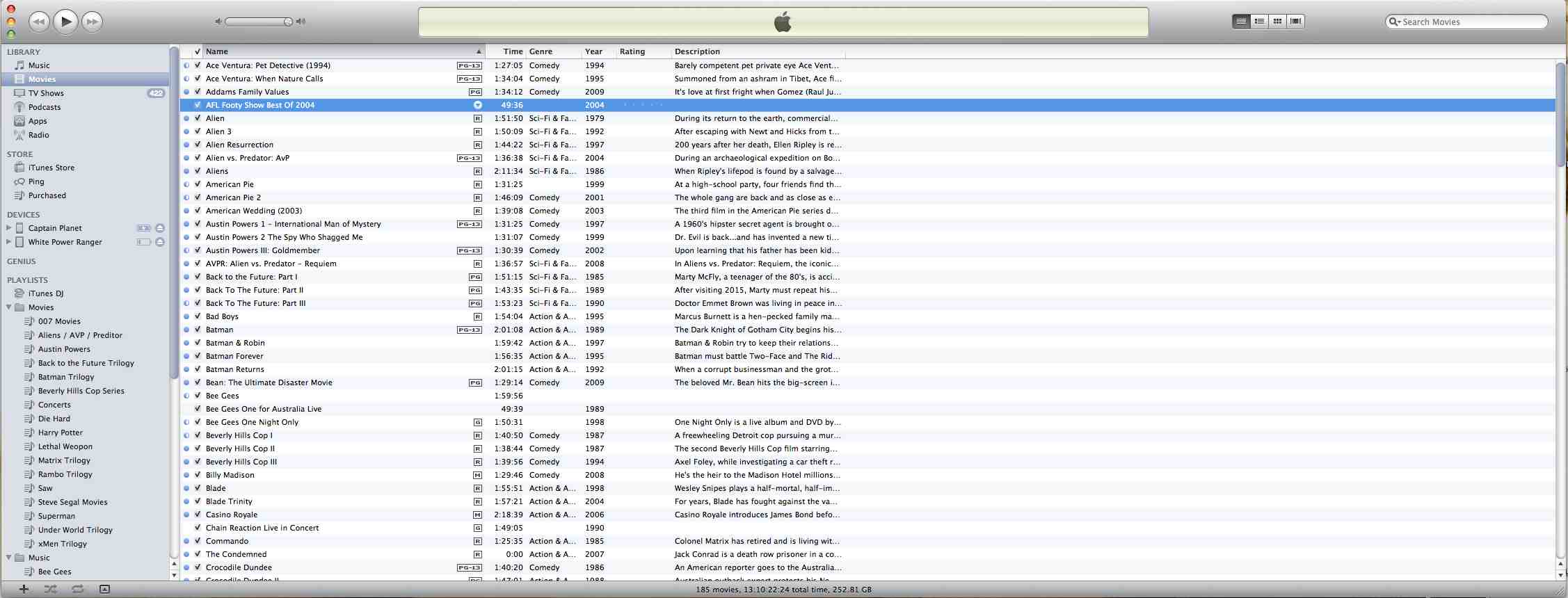
Task: Eject the Captain Planet device
Action: 160,228
